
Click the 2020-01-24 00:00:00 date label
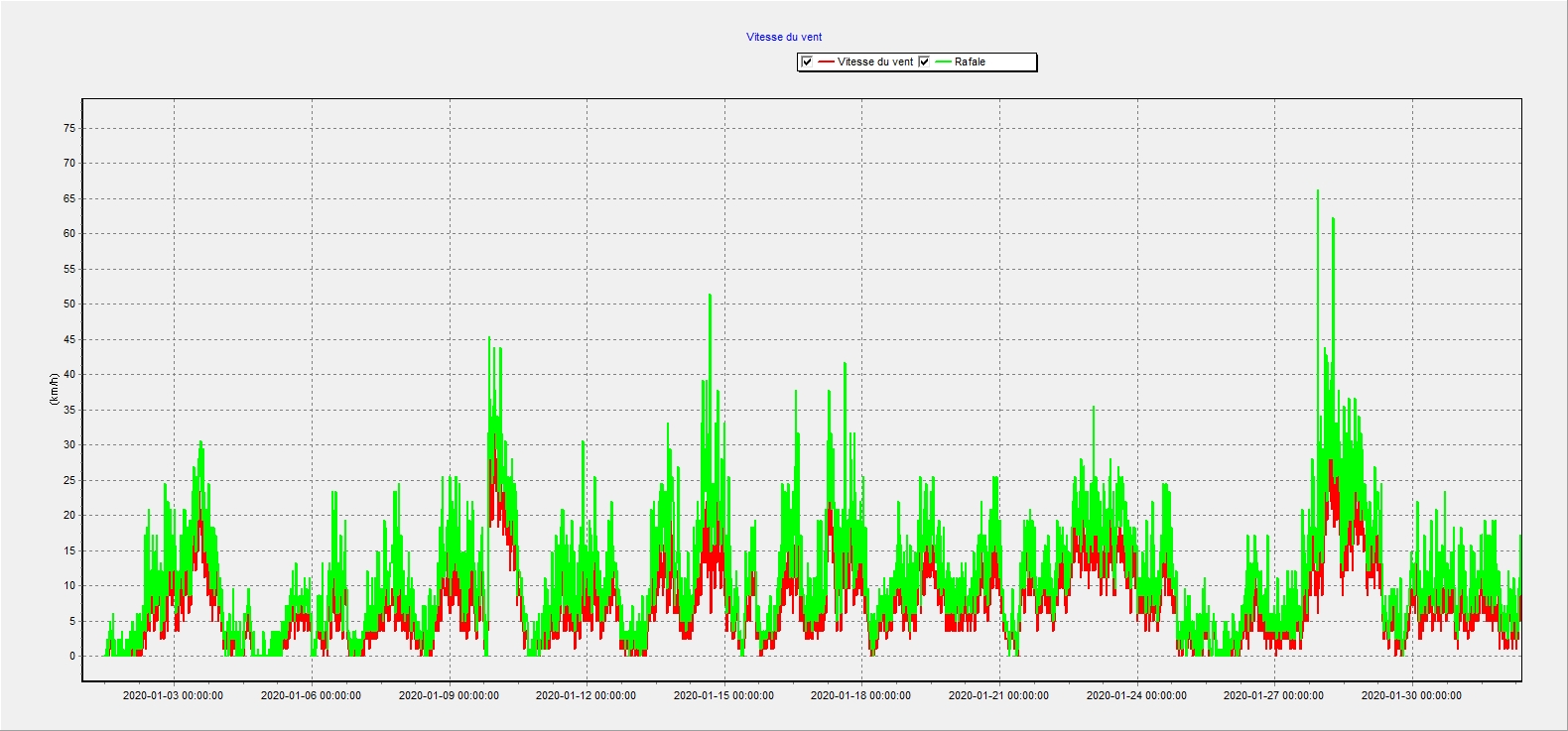(x=1136, y=695)
